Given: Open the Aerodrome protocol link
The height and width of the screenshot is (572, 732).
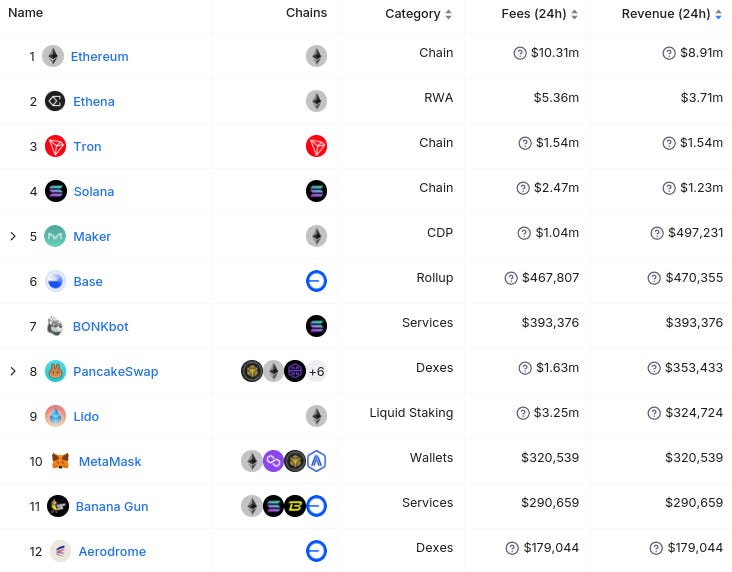Looking at the screenshot, I should click(112, 551).
